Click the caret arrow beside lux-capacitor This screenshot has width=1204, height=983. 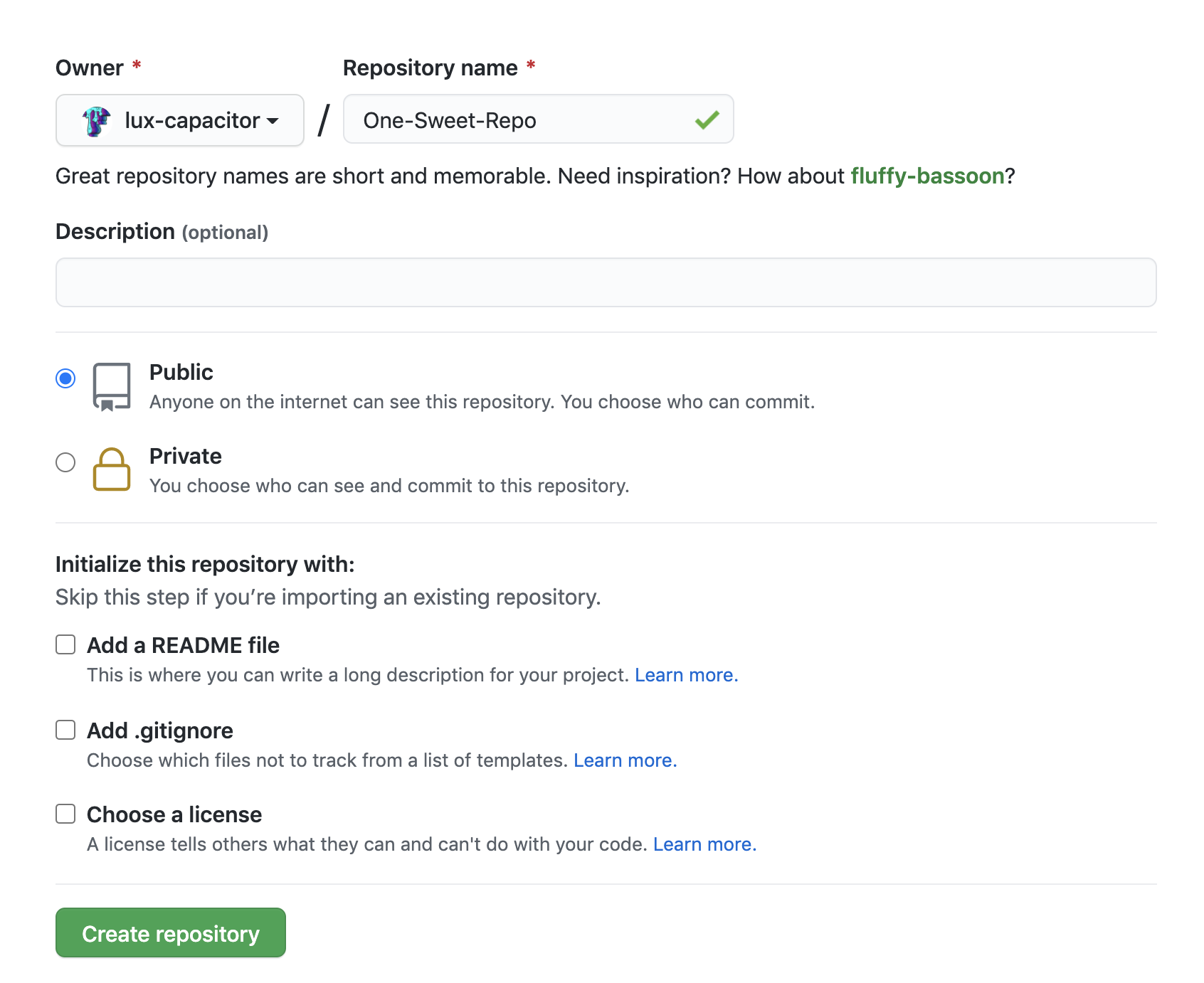[x=273, y=121]
